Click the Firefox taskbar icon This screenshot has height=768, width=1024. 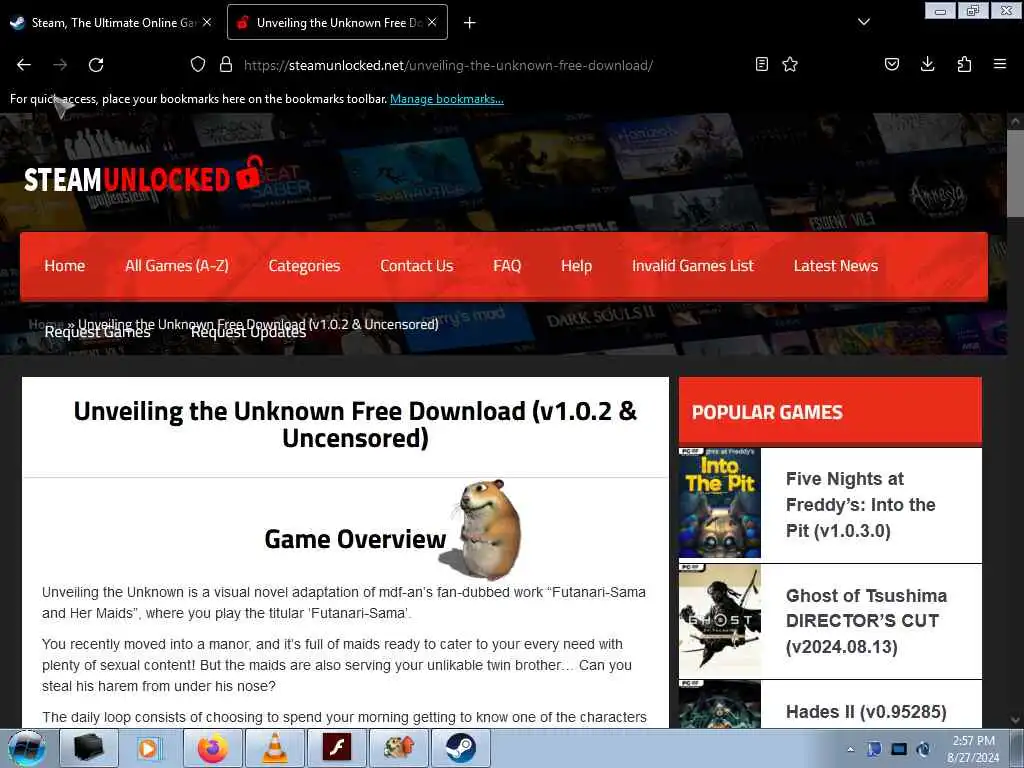[x=213, y=748]
